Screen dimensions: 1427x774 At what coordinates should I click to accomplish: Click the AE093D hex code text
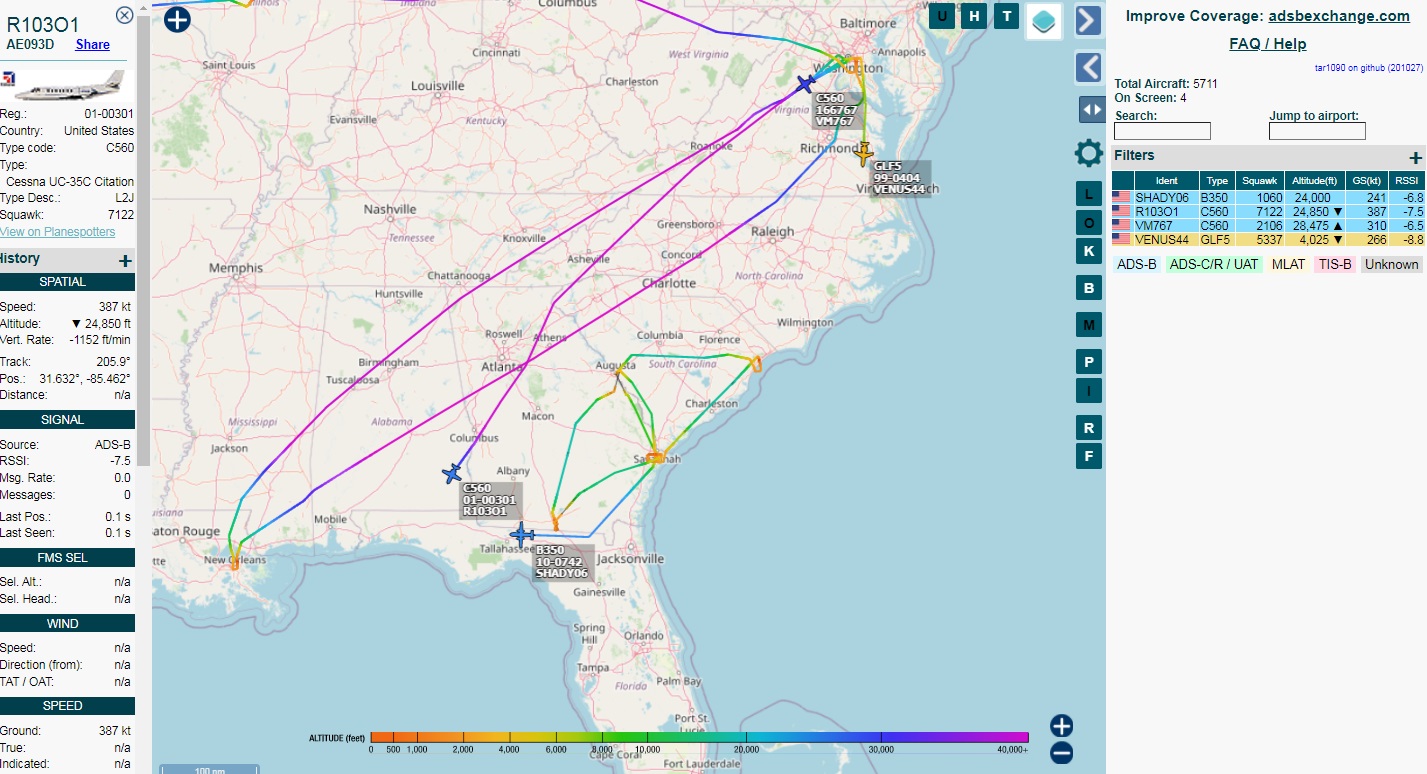(x=30, y=44)
